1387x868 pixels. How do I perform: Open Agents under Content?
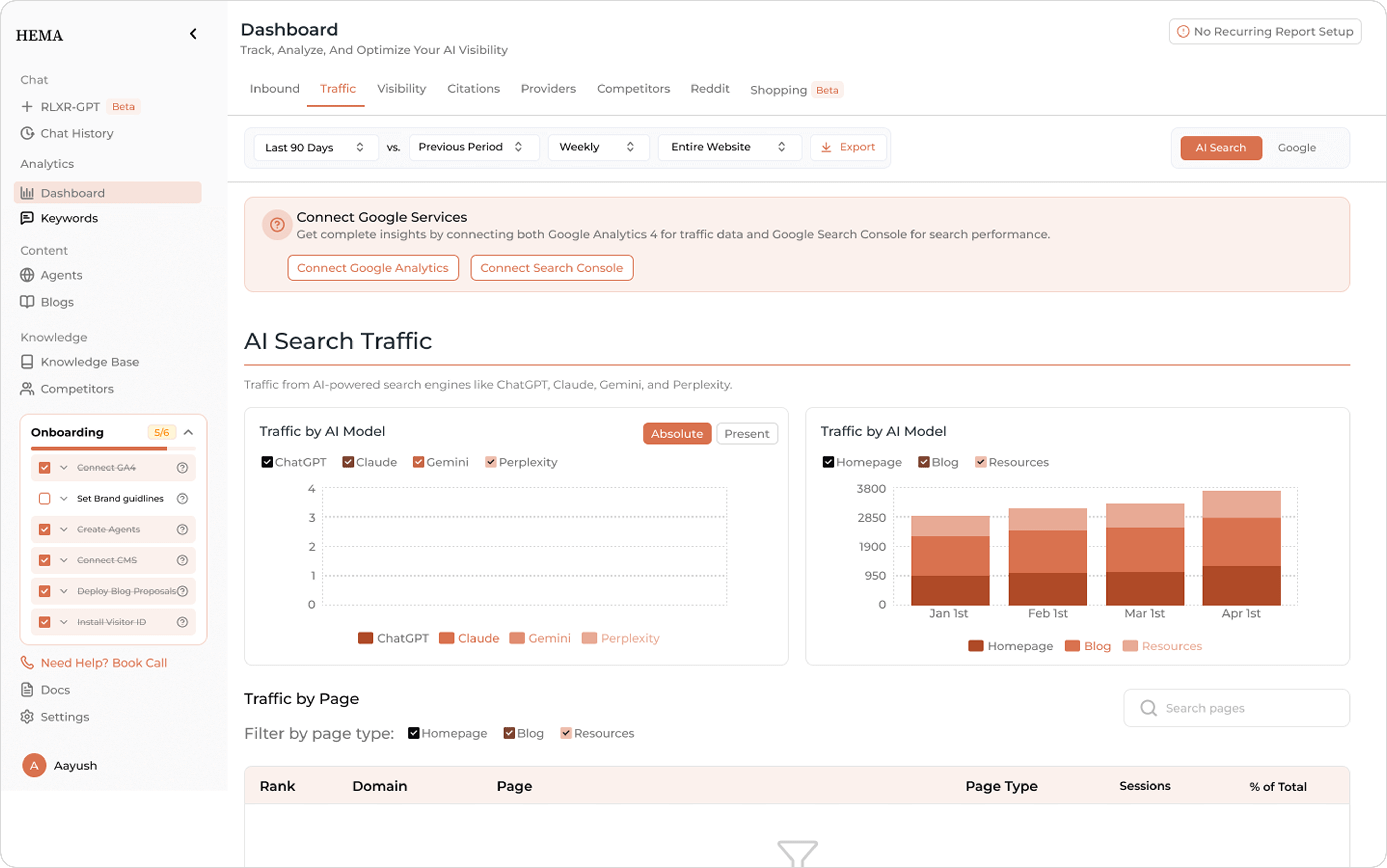(61, 275)
